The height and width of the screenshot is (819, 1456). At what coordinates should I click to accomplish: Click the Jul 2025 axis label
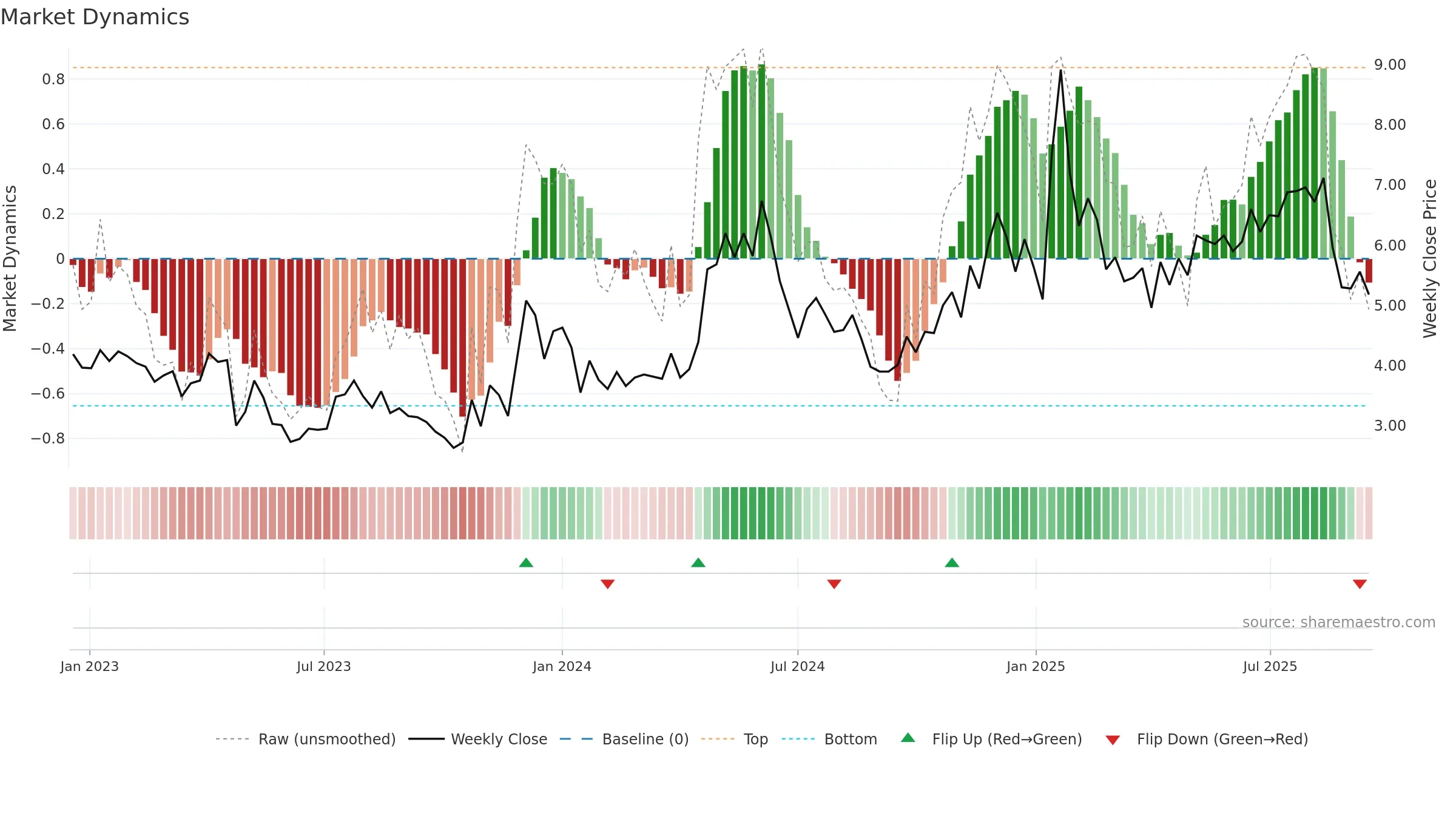pos(1270,666)
